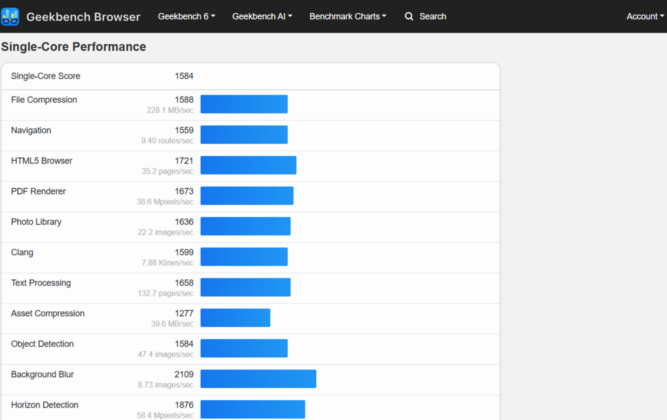
Task: Click the 22.2 images/sec value
Action: [165, 232]
